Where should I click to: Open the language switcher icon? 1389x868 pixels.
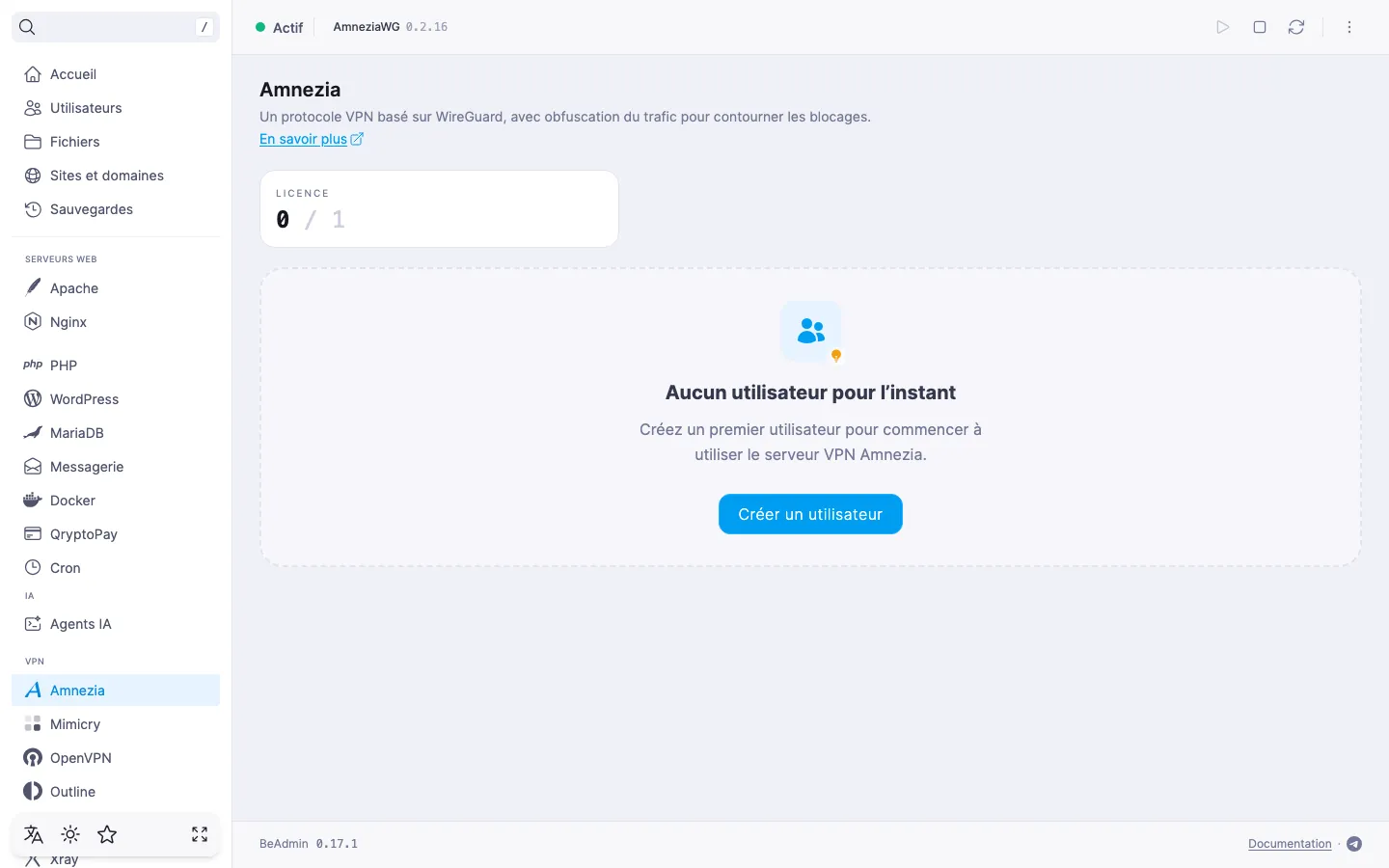click(x=34, y=834)
